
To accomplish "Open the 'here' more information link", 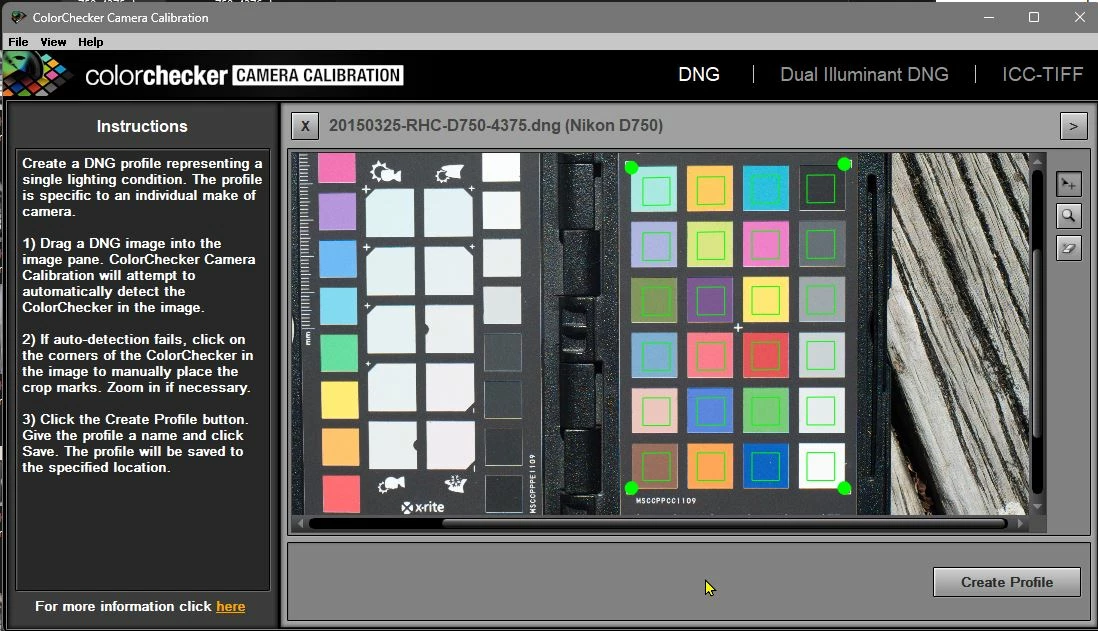I will click(230, 606).
